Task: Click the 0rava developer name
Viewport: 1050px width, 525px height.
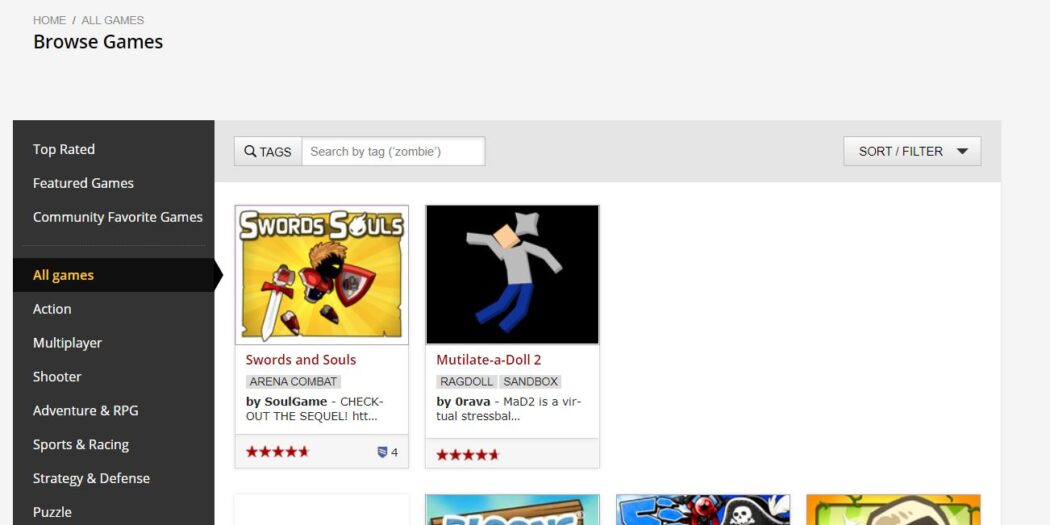Action: (473, 402)
